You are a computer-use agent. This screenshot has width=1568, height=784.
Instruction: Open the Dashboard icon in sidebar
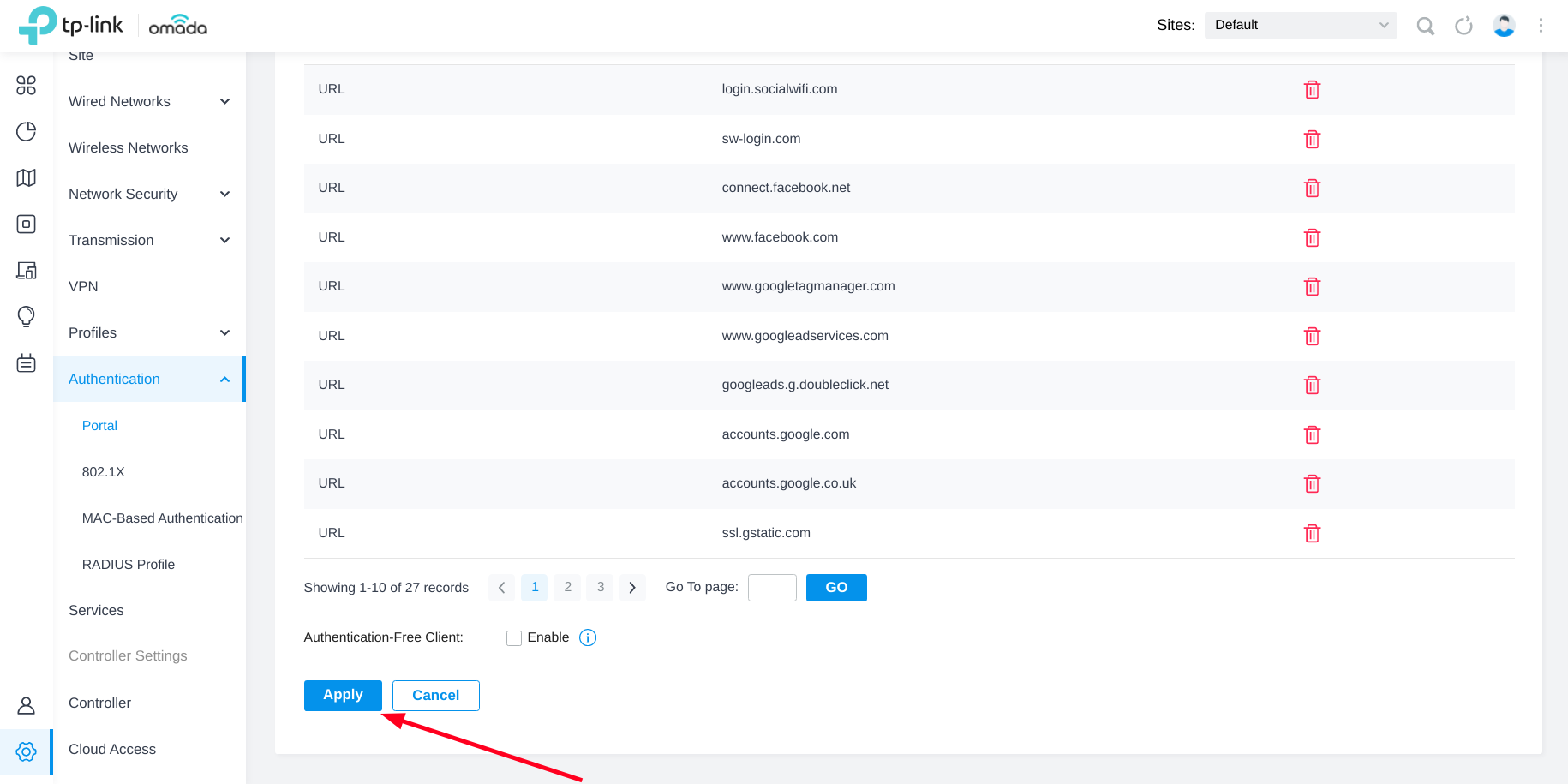tap(27, 85)
